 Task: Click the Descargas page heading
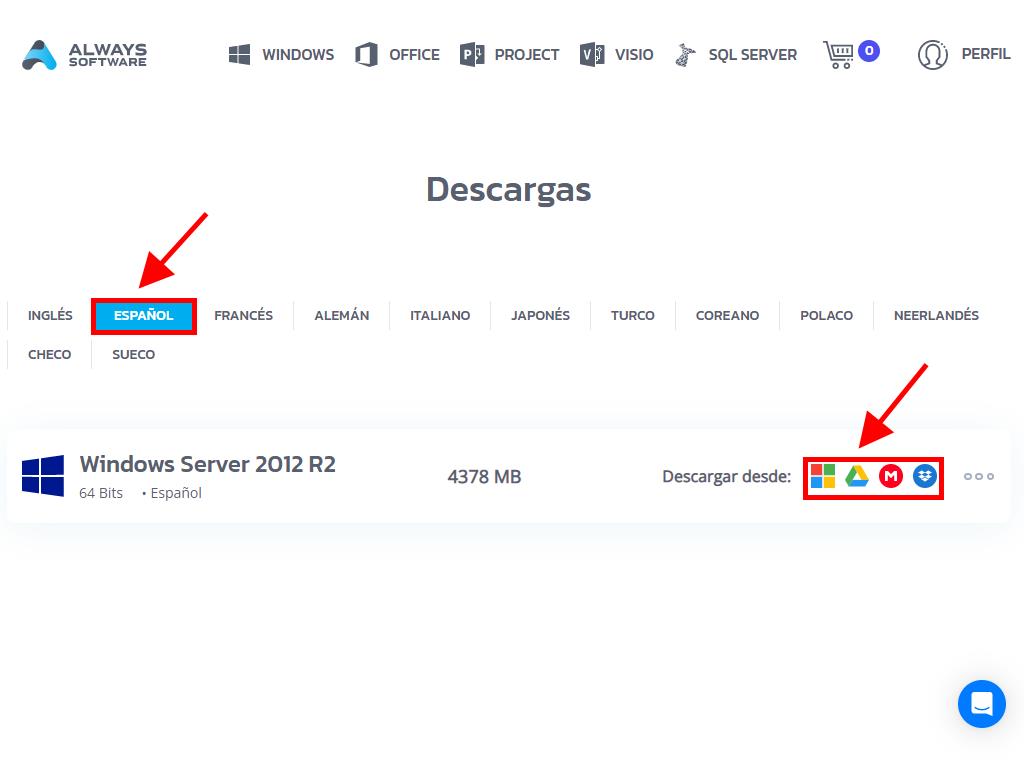pyautogui.click(x=509, y=190)
